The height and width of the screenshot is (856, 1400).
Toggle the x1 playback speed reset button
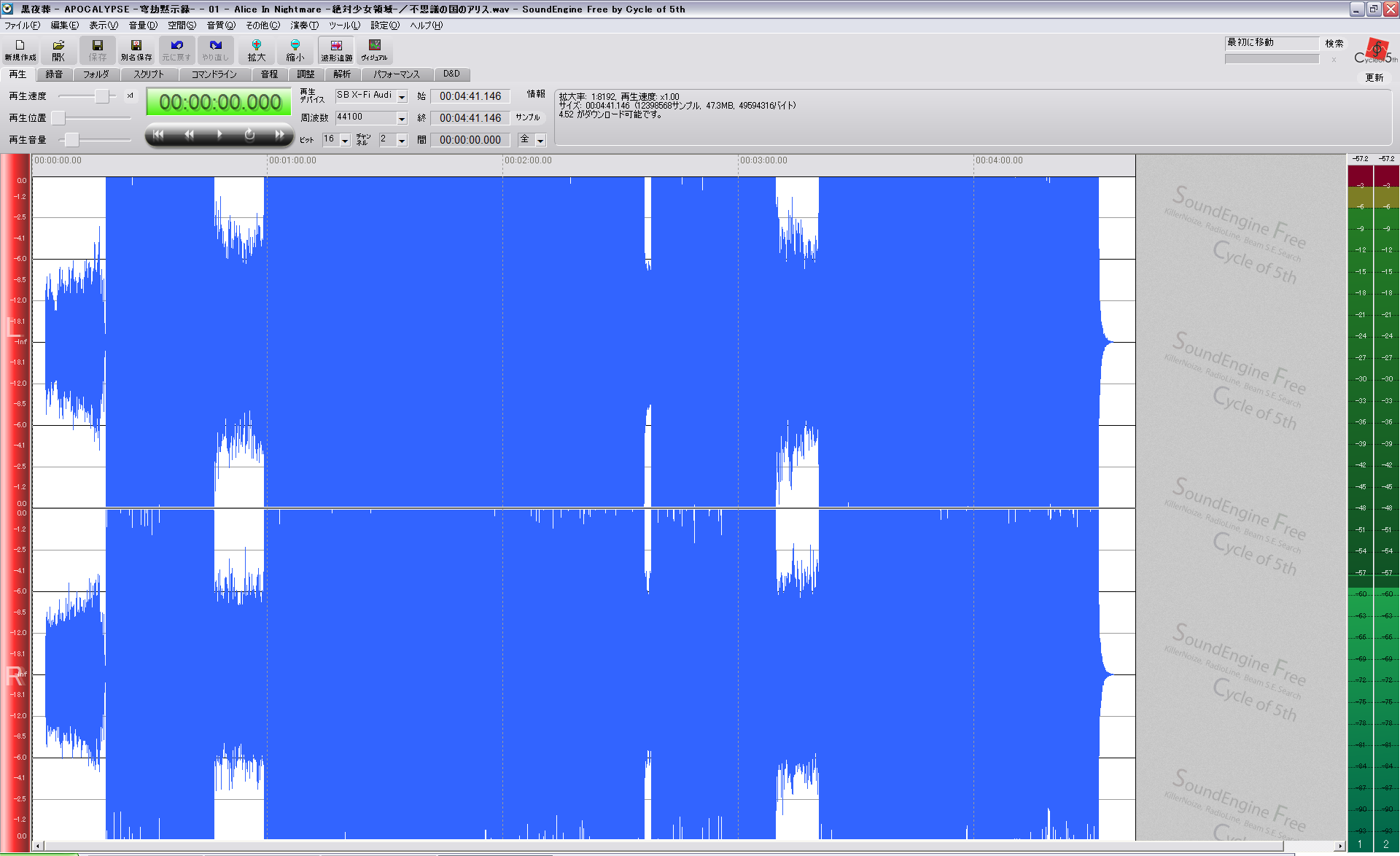(x=130, y=96)
